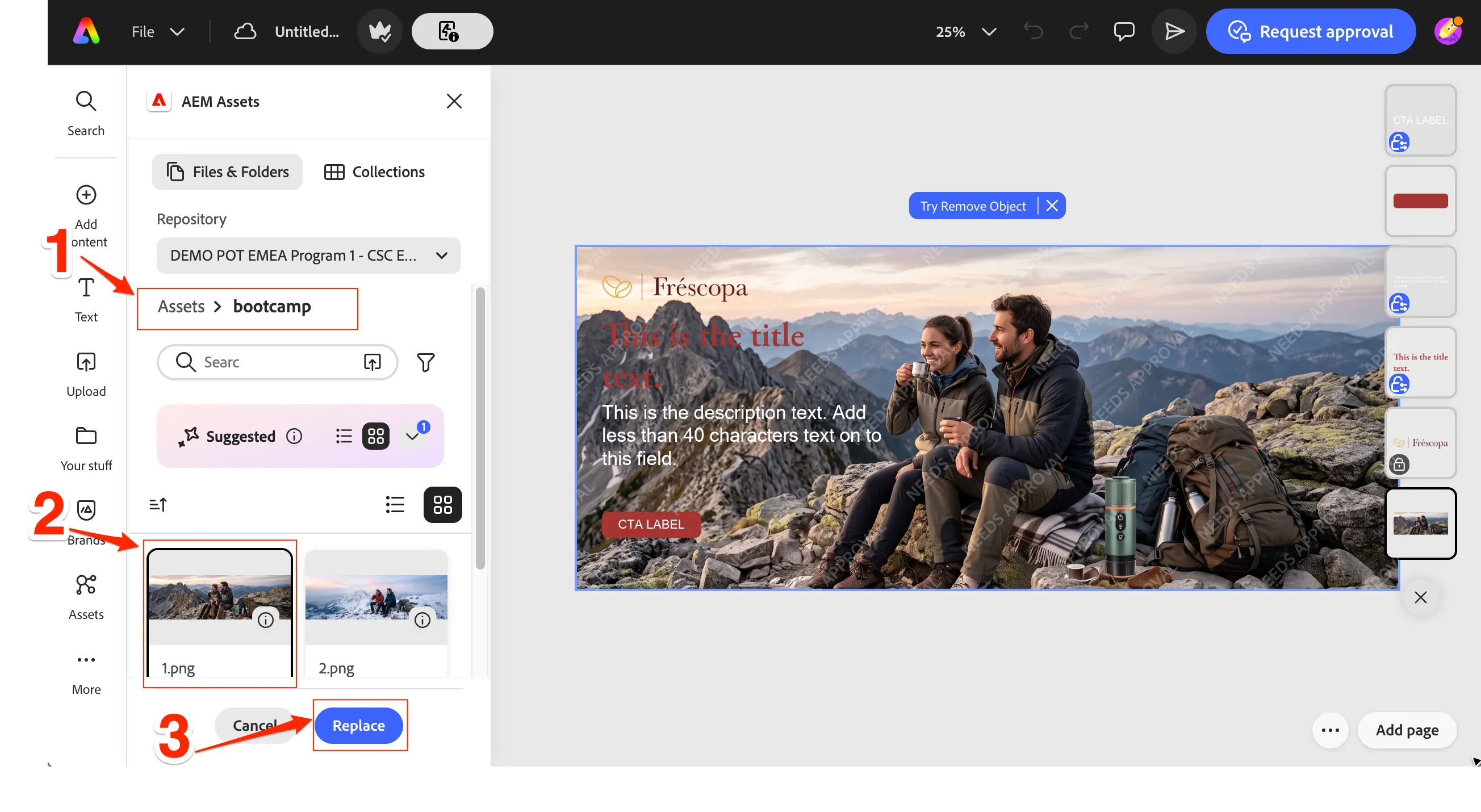The height and width of the screenshot is (812, 1481).
Task: Show info for 1.png asset
Action: pyautogui.click(x=265, y=620)
